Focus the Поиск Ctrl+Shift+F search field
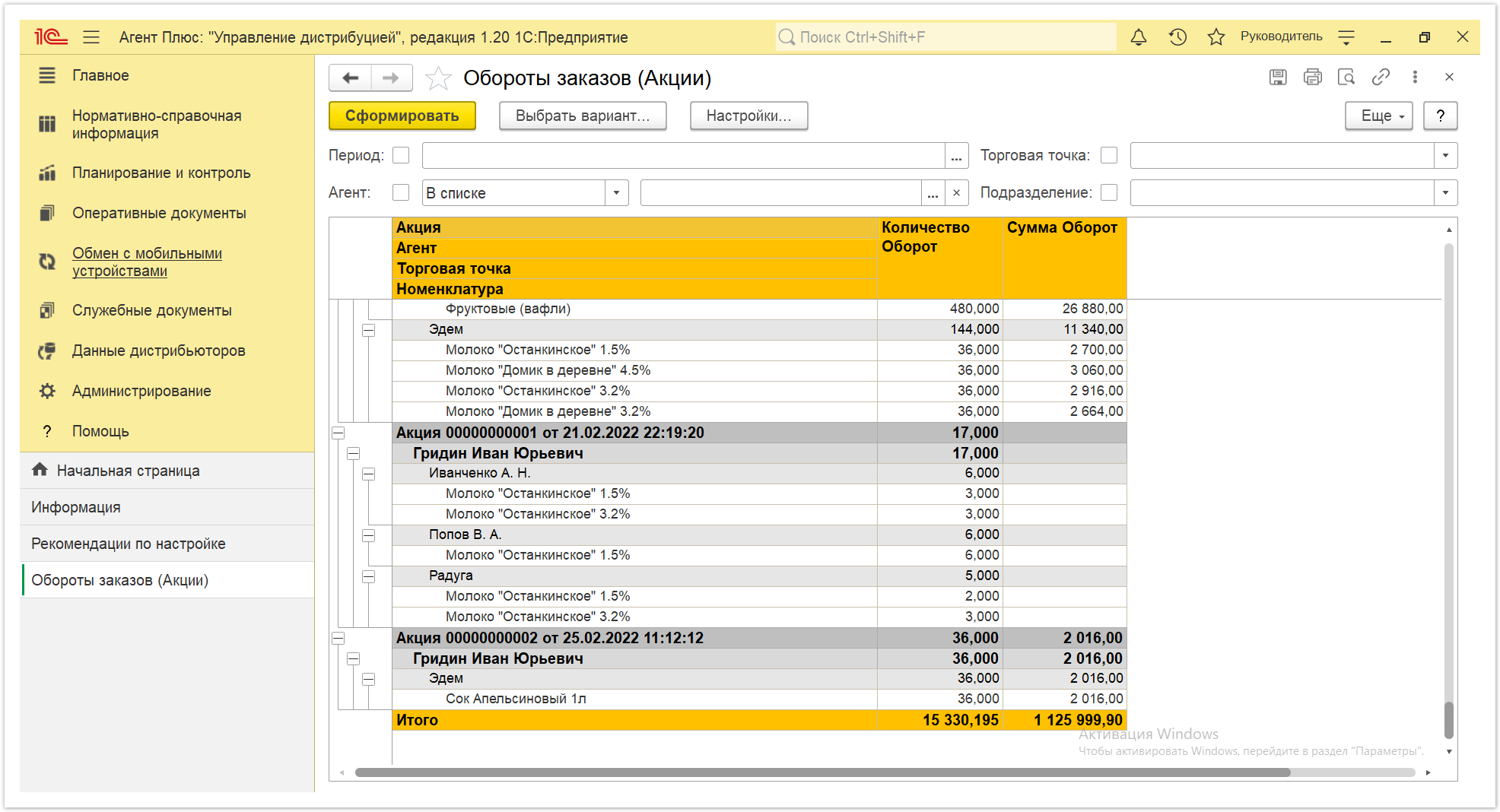This screenshot has width=1500, height=812. coord(945,36)
